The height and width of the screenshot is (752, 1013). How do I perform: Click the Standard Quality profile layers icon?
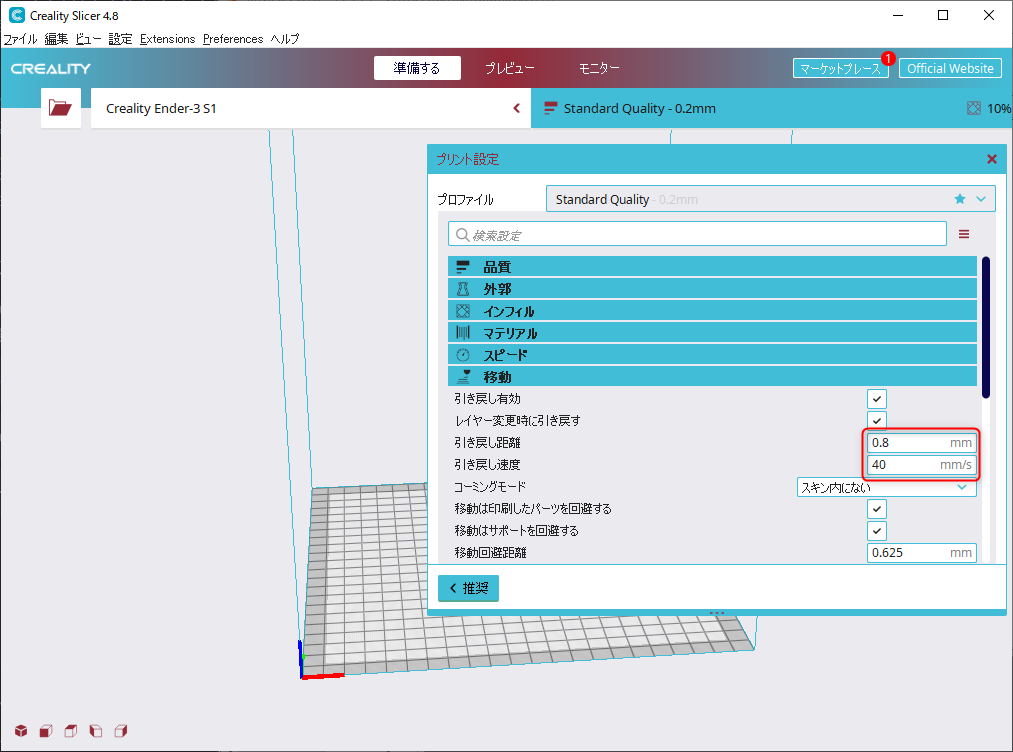pyautogui.click(x=550, y=109)
